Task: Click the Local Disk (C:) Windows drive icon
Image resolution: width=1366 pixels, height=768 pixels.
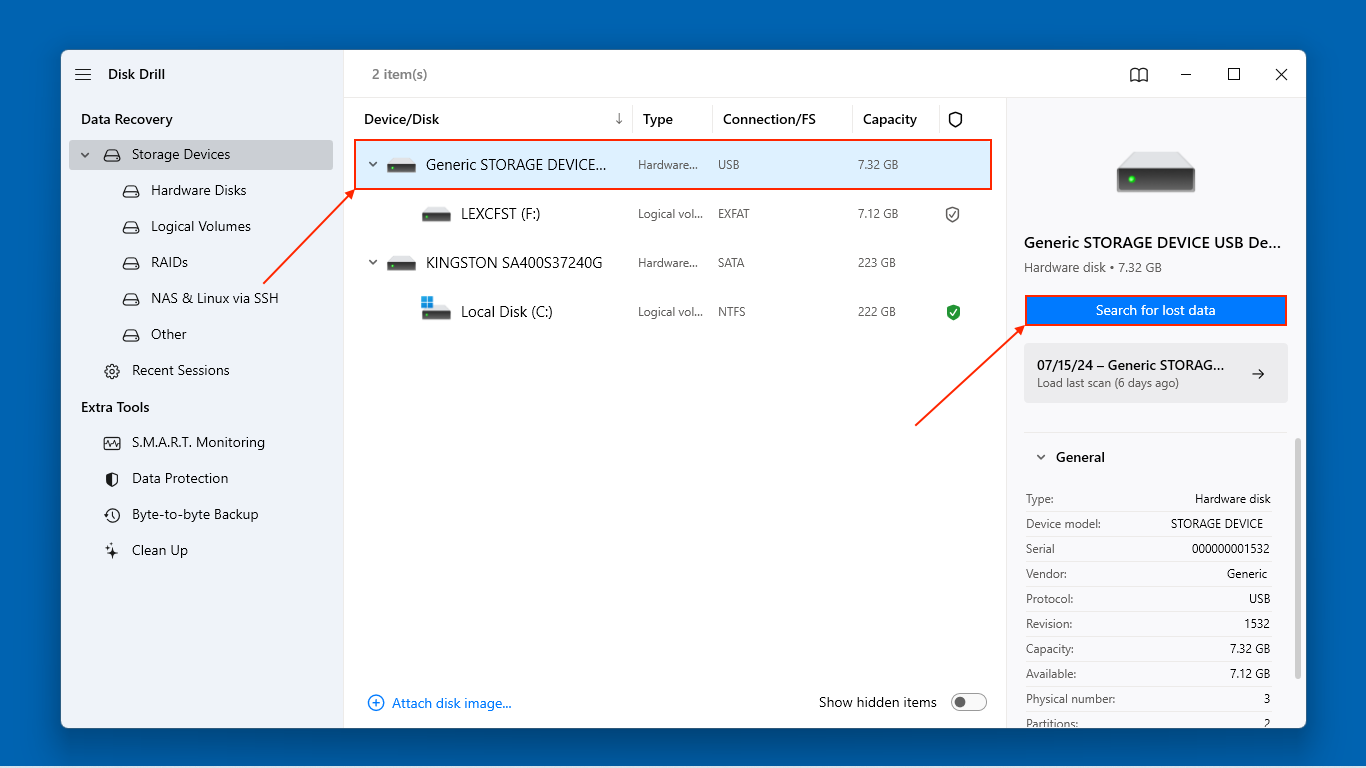Action: [436, 308]
